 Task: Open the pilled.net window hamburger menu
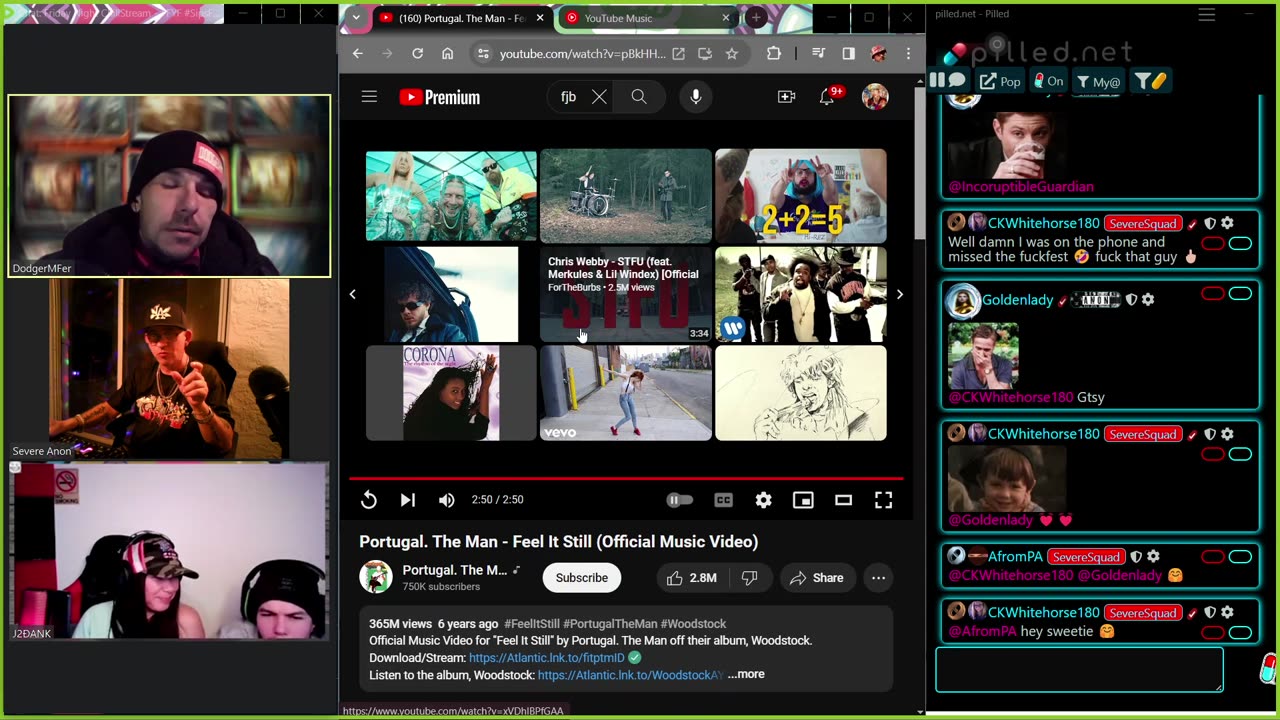pyautogui.click(x=1207, y=14)
